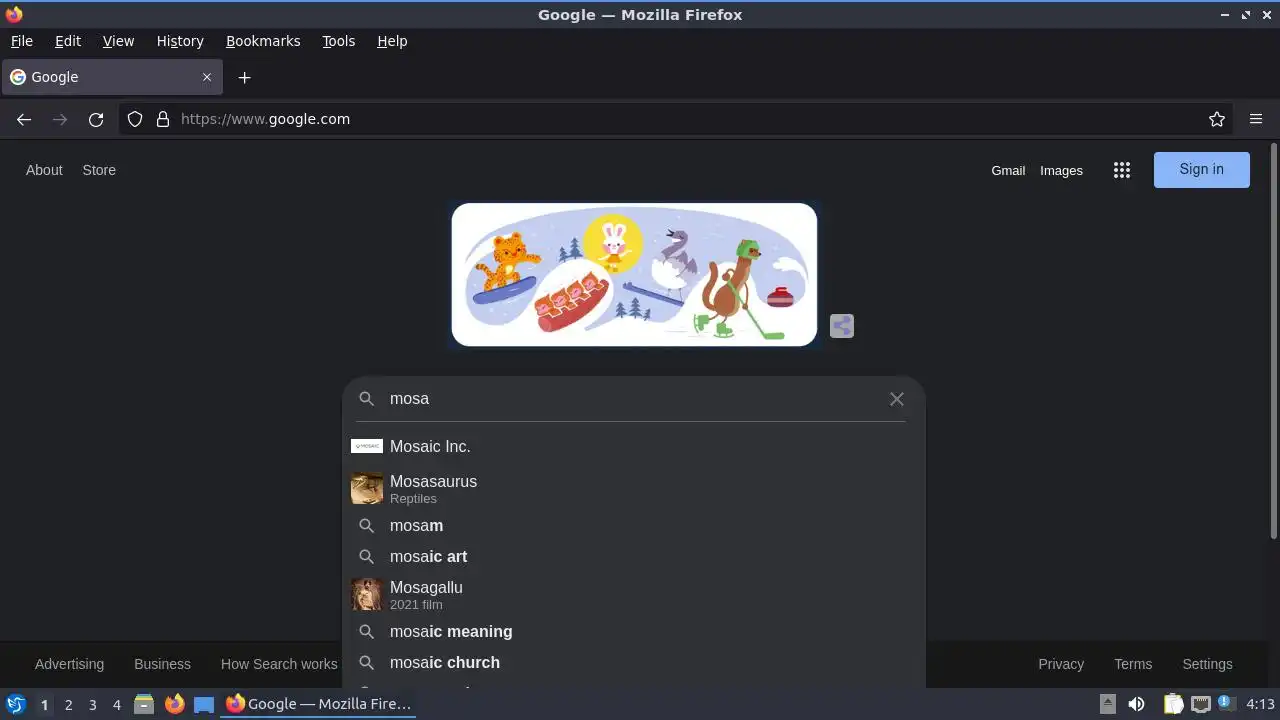
Task: Launch Firefox from the taskbar quick launcher
Action: [x=174, y=704]
